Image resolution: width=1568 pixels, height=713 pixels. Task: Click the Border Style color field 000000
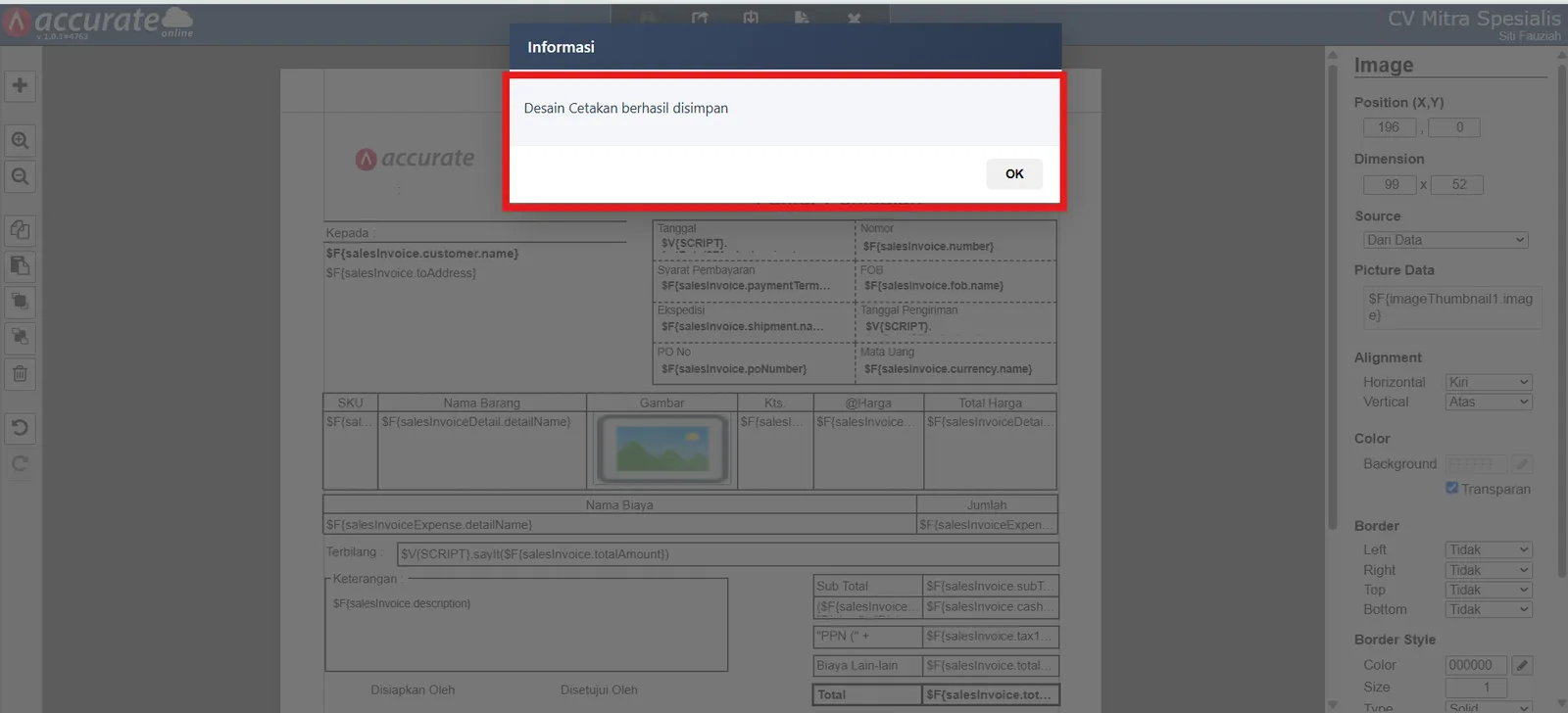point(1477,665)
